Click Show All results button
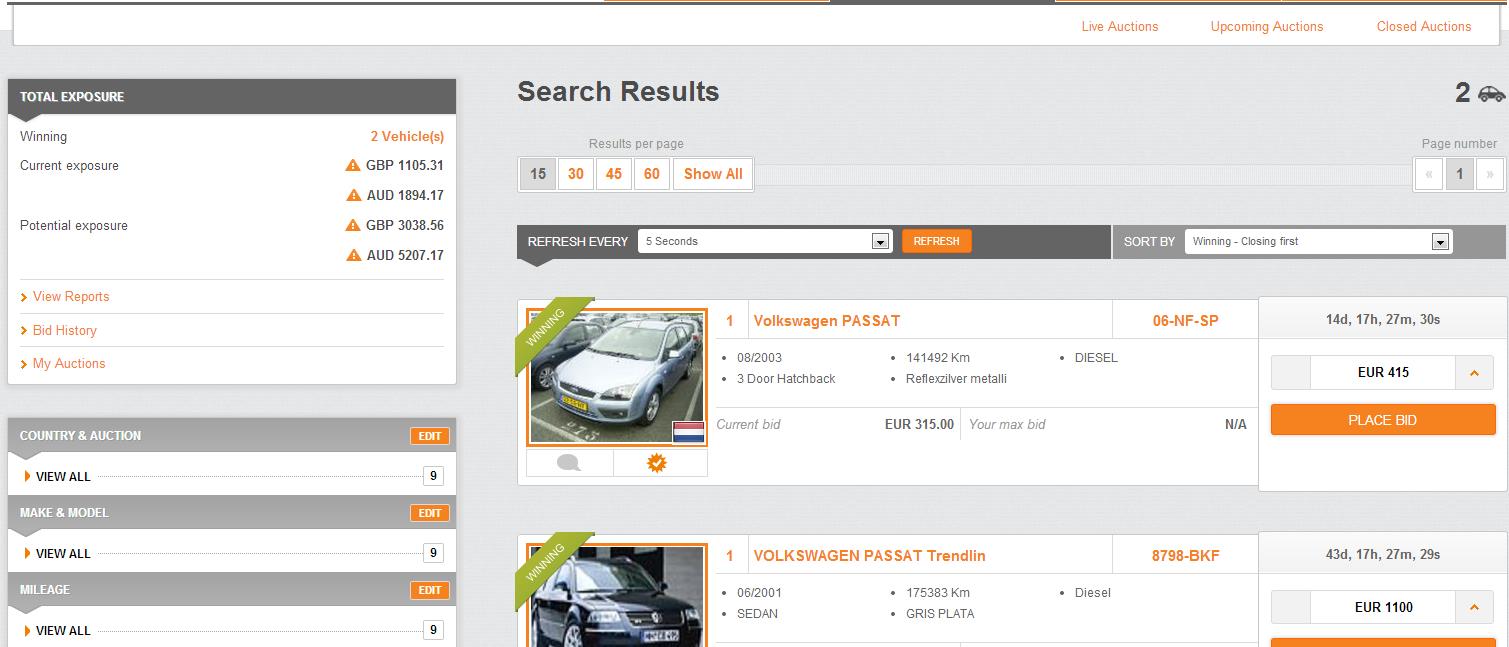This screenshot has width=1509, height=647. coord(713,174)
